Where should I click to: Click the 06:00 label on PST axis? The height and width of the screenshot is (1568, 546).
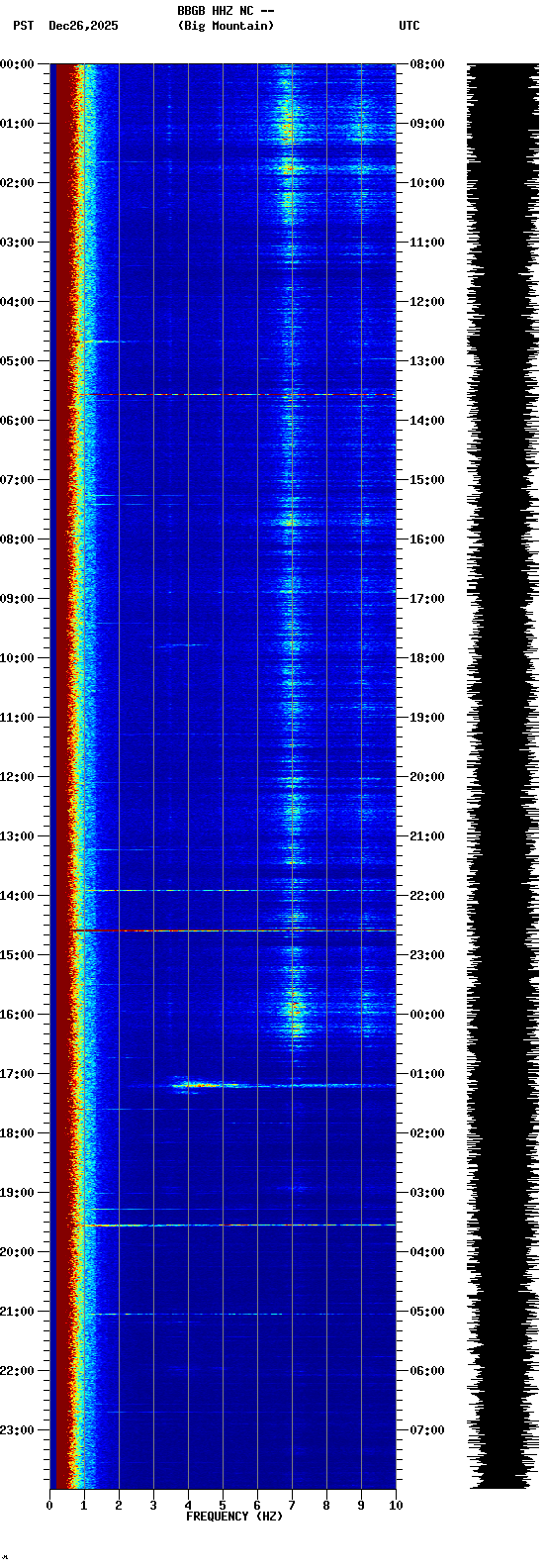pos(18,421)
